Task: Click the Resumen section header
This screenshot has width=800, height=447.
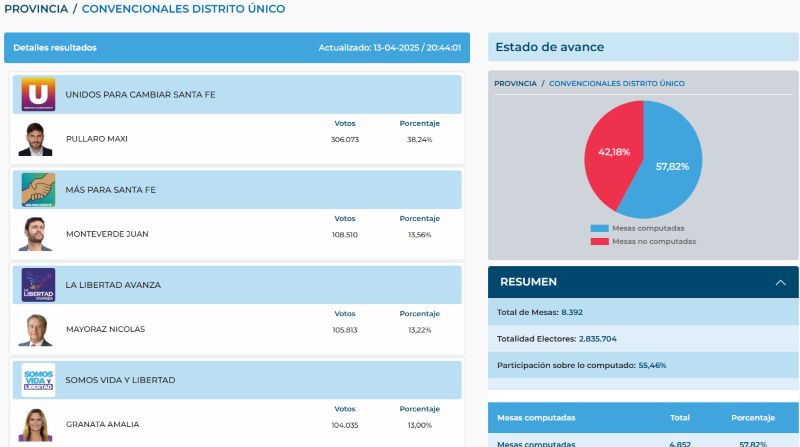Action: (x=528, y=282)
